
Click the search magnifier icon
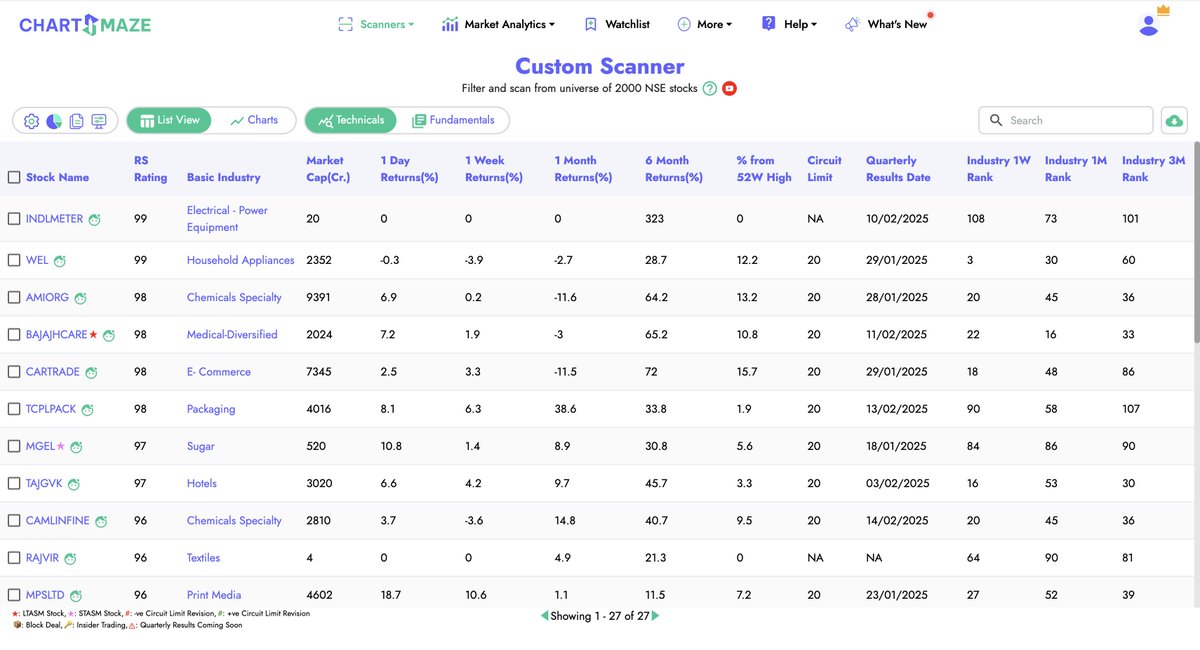[996, 120]
